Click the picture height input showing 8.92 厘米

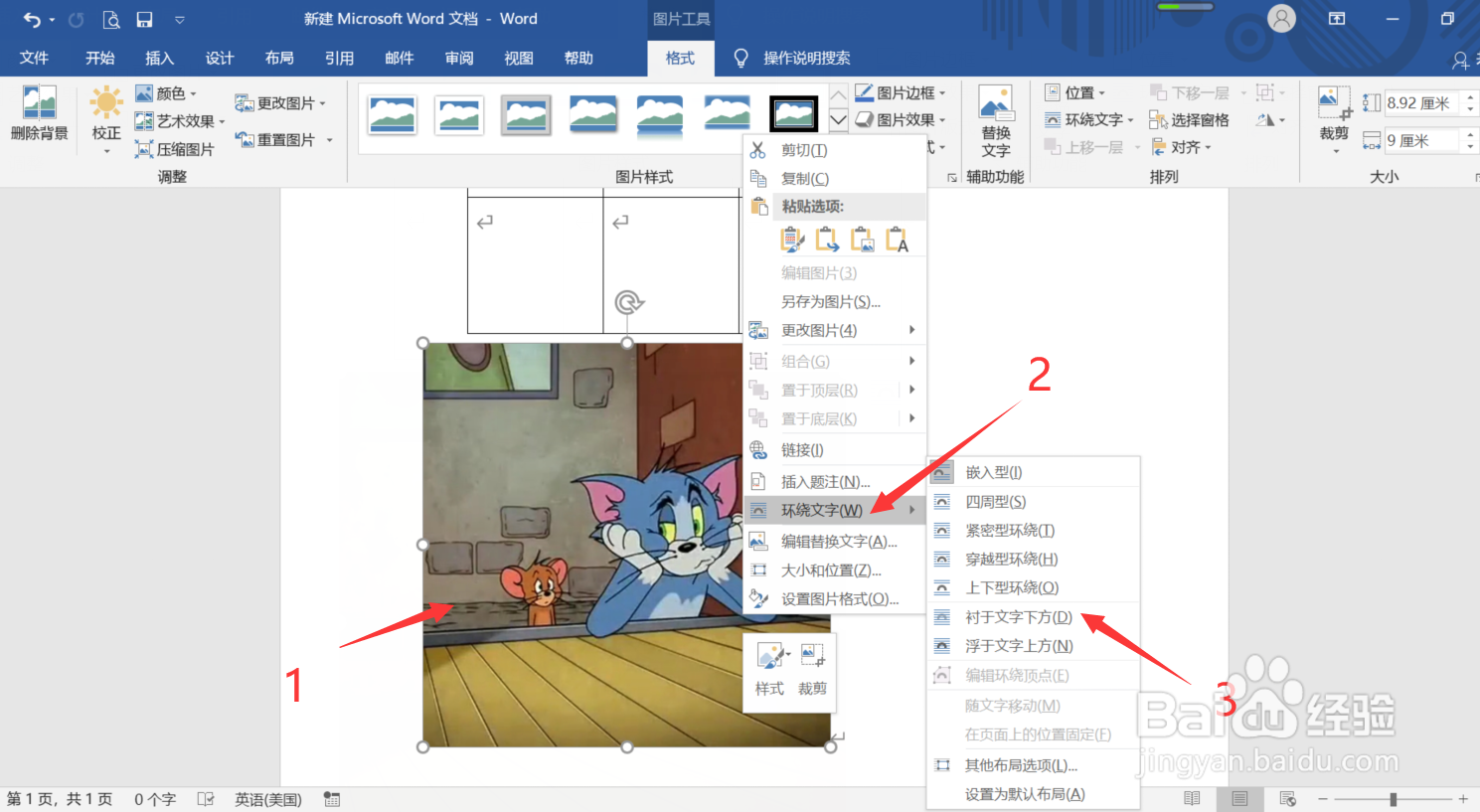coord(1423,101)
